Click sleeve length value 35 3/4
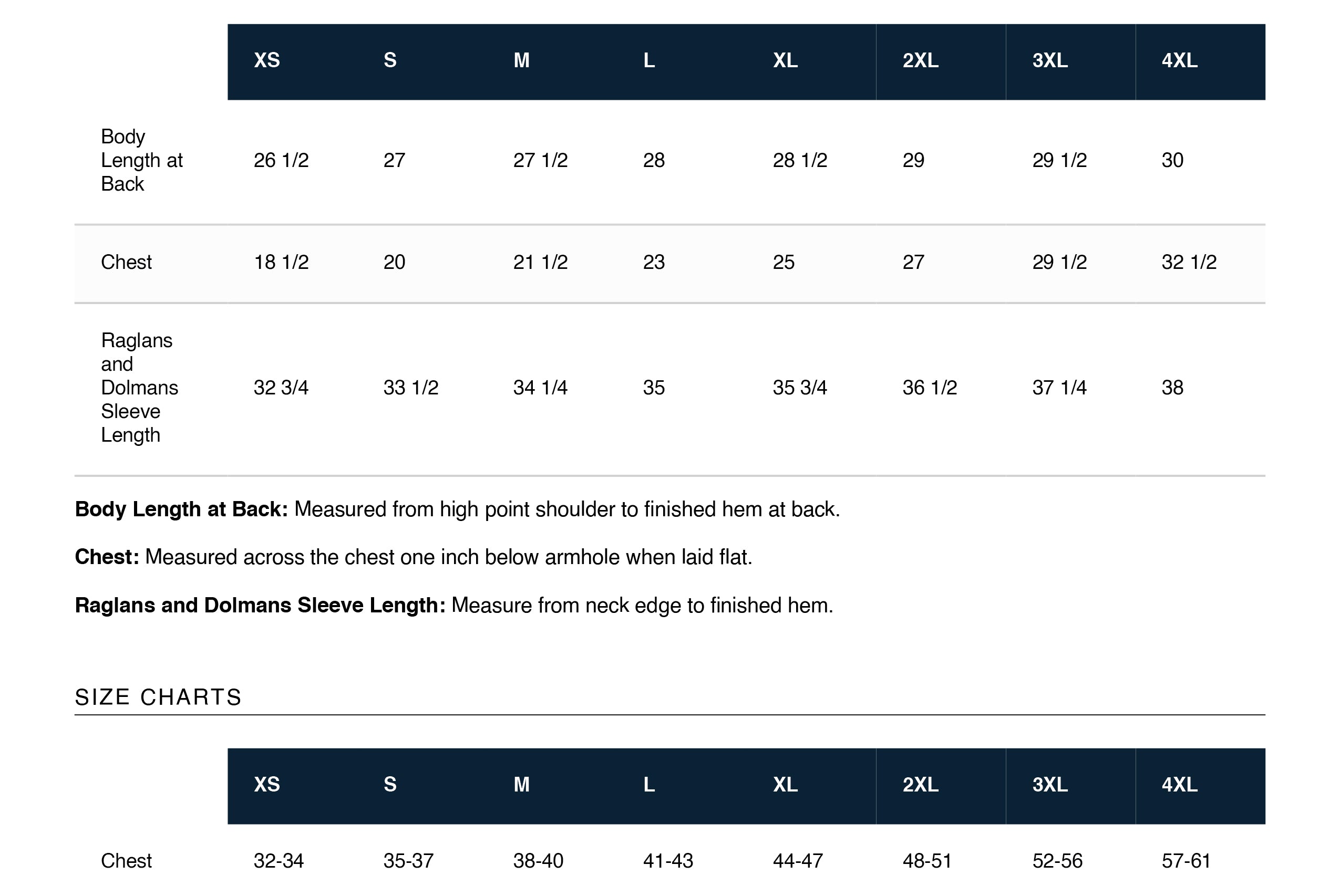Image resolution: width=1340 pixels, height=896 pixels. pos(800,388)
